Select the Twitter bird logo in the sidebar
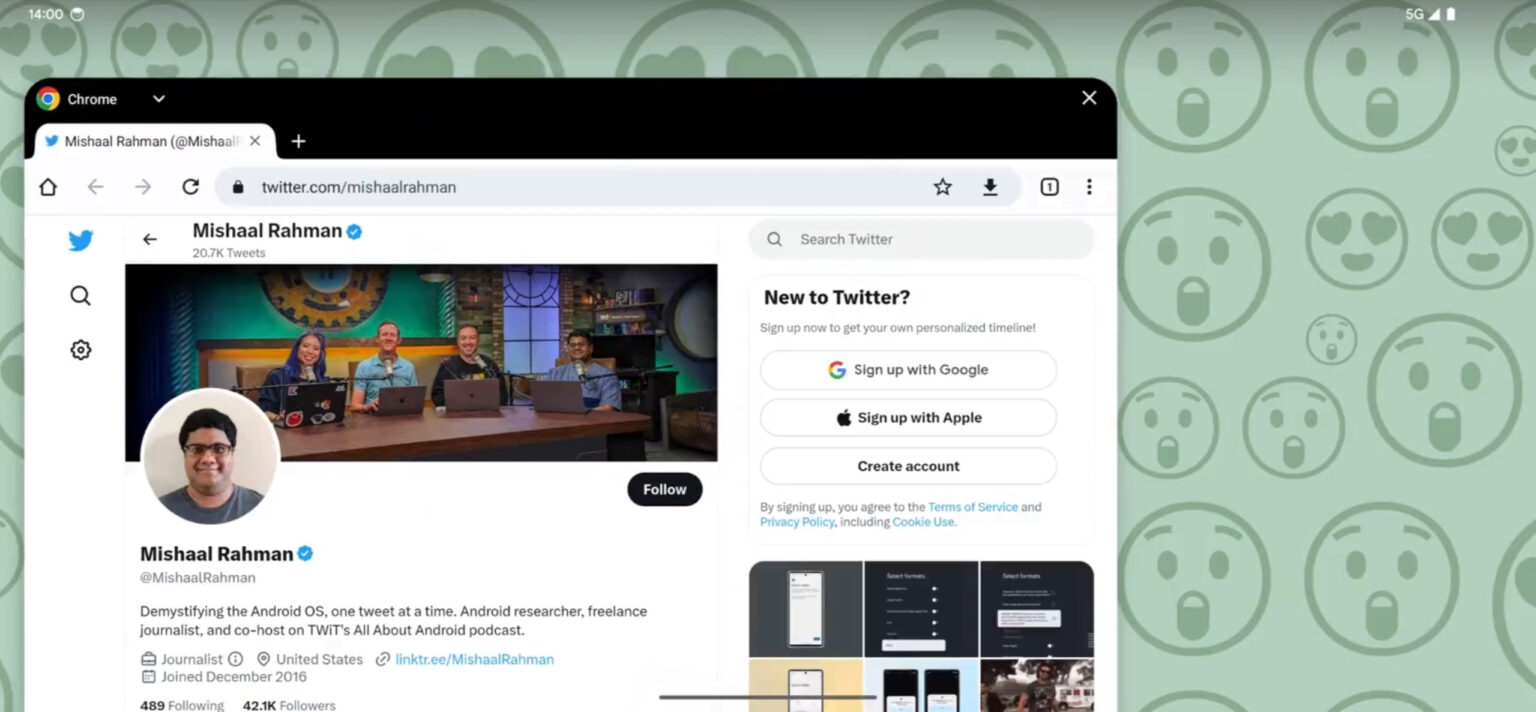This screenshot has height=712, width=1536. (80, 240)
